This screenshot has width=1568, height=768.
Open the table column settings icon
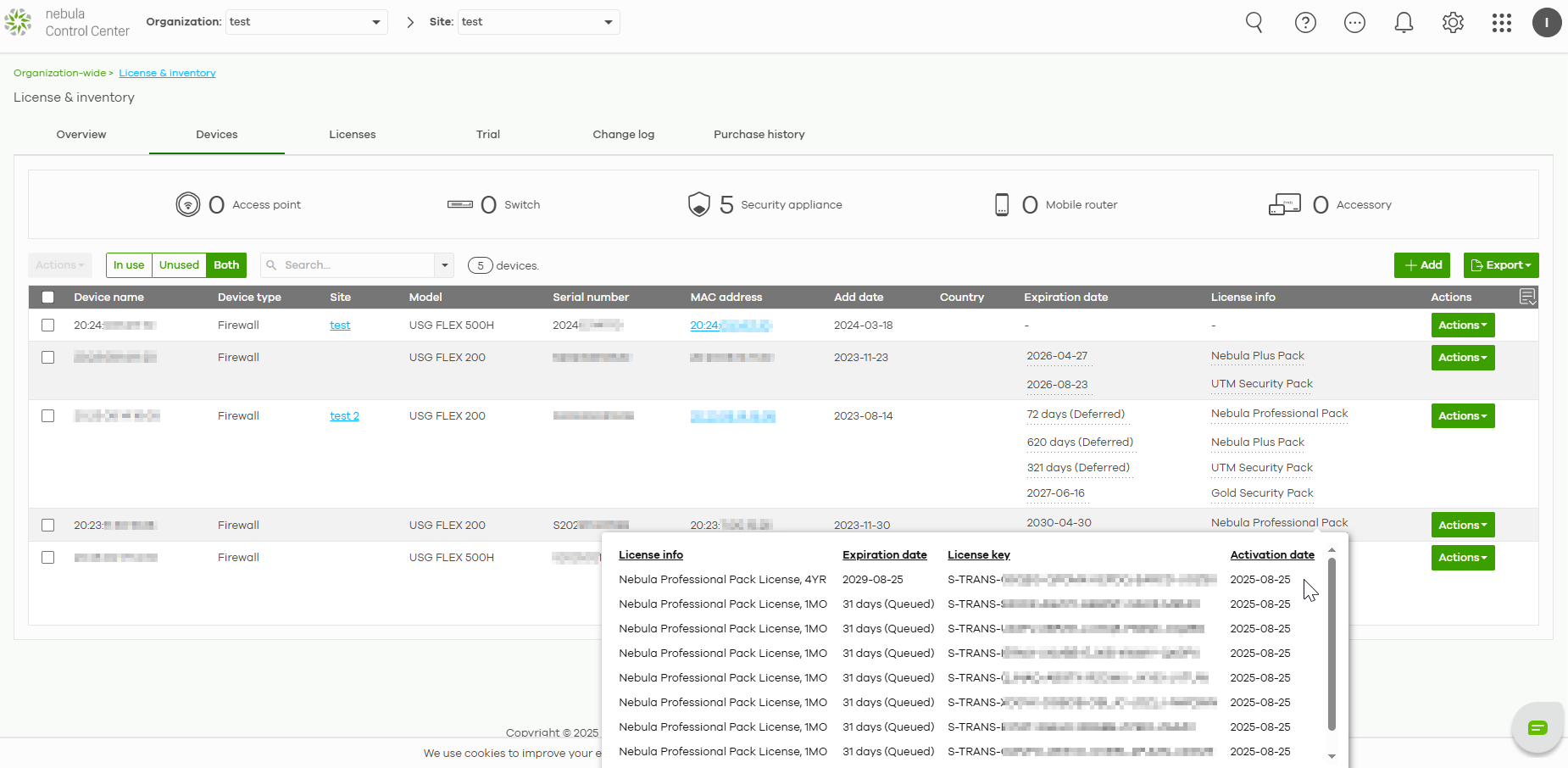[x=1527, y=297]
